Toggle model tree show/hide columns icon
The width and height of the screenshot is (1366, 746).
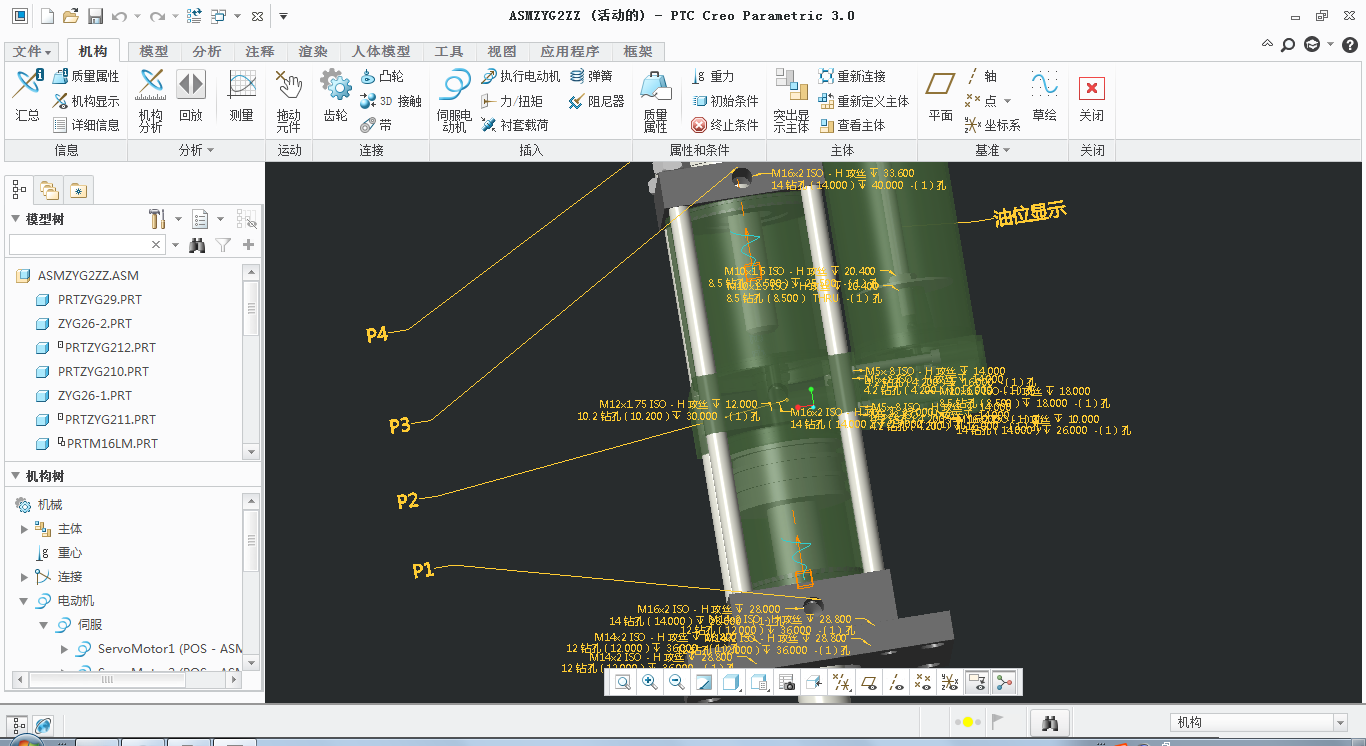247,219
